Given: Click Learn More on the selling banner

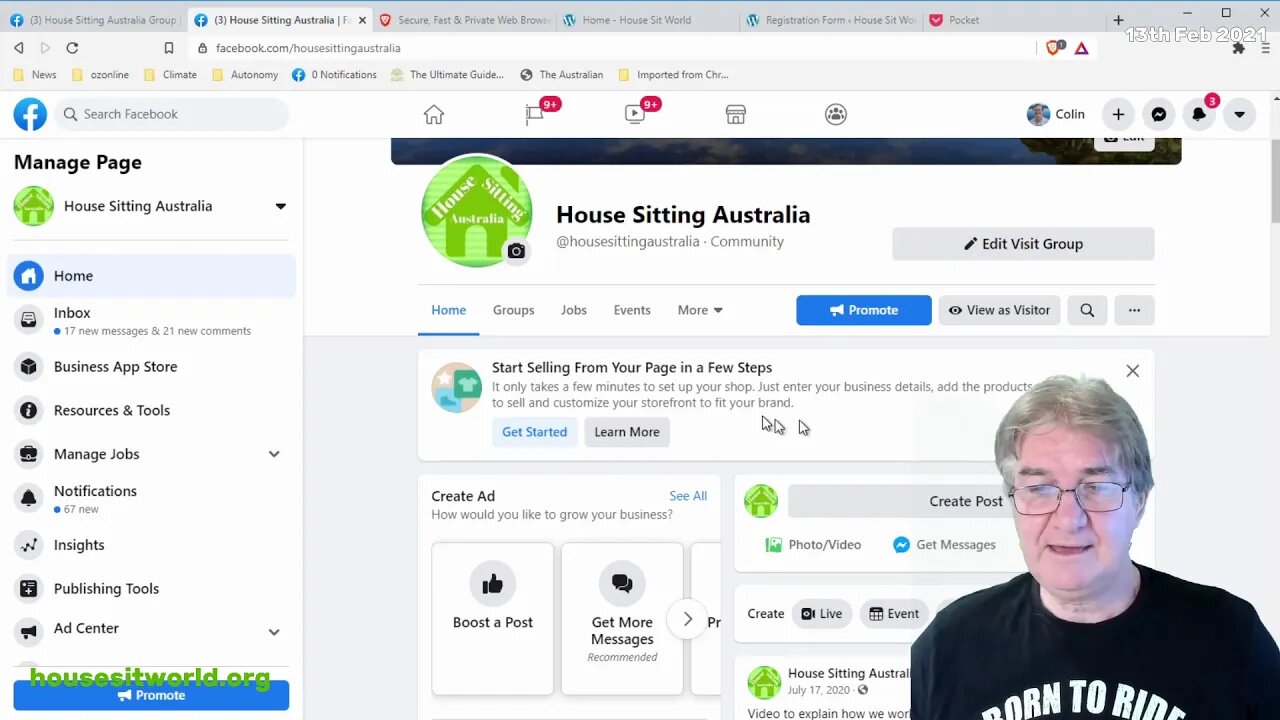Looking at the screenshot, I should point(627,432).
